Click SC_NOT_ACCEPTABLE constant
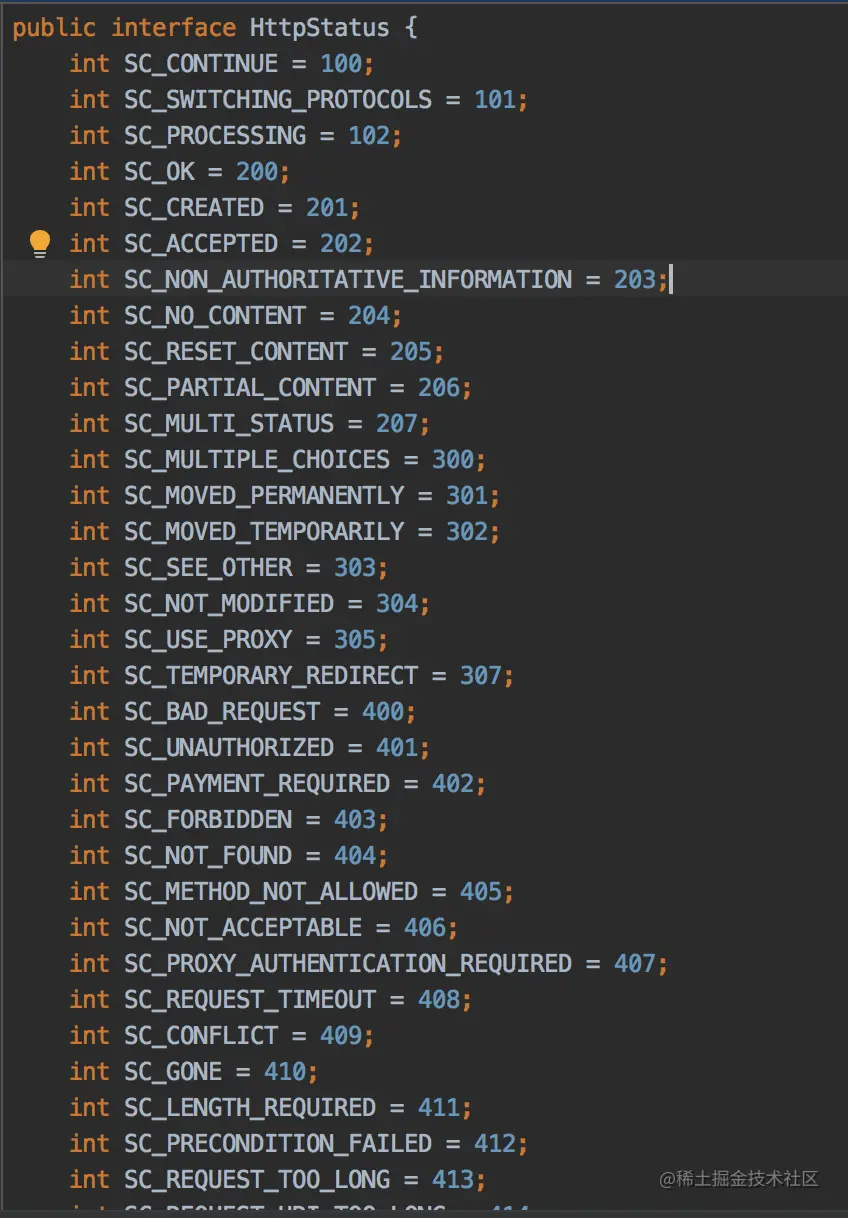 [243, 928]
